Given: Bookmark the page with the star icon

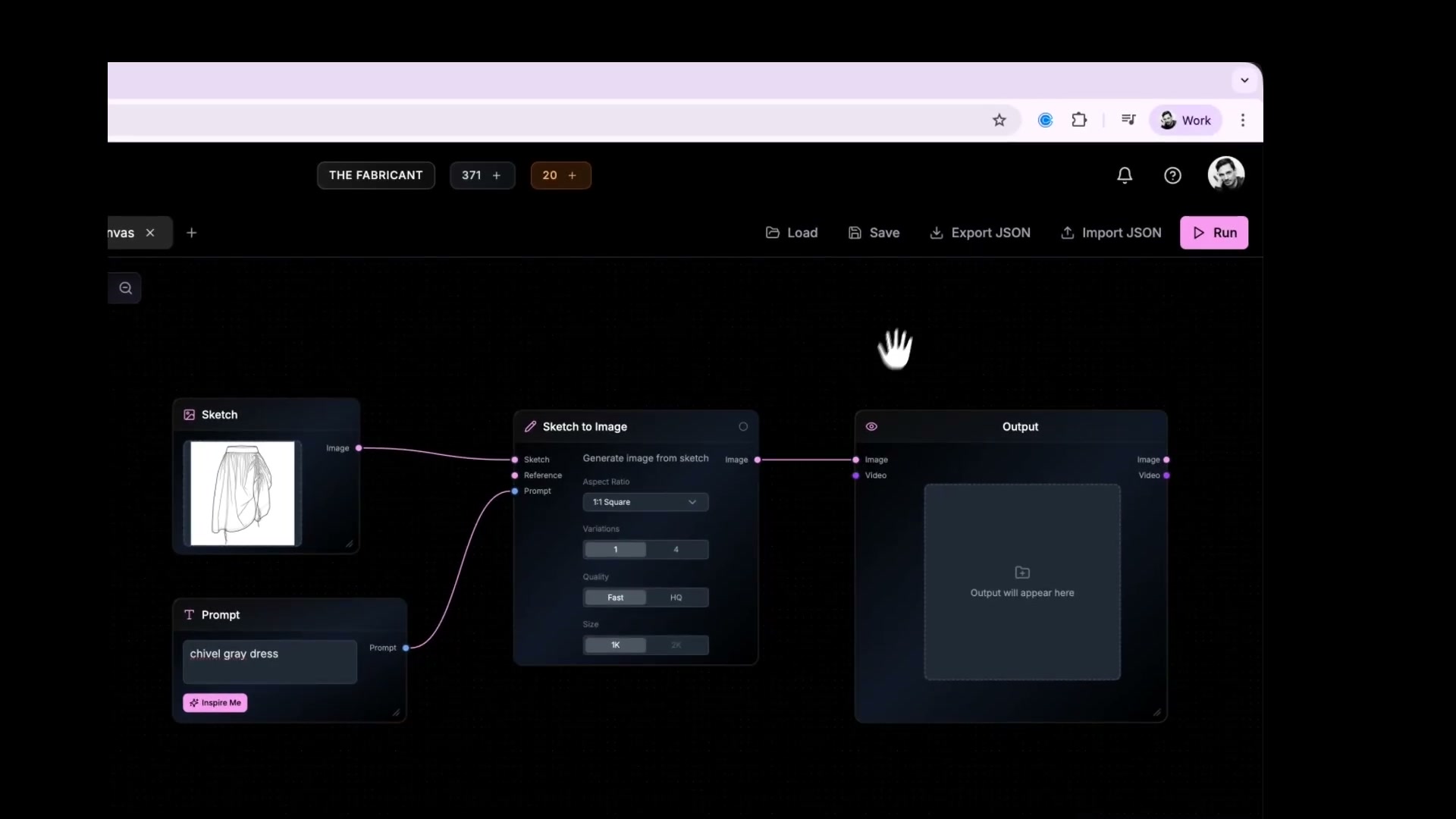Looking at the screenshot, I should pos(999,120).
